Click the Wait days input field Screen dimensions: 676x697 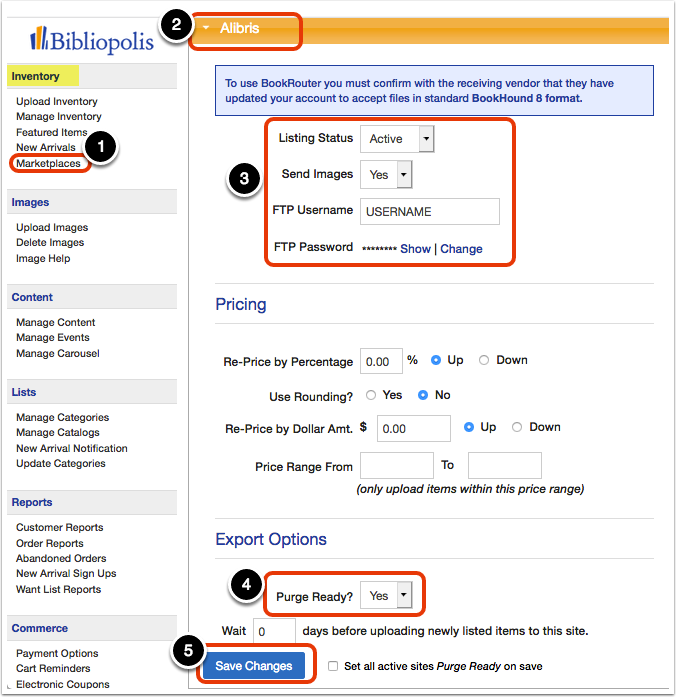pos(274,631)
